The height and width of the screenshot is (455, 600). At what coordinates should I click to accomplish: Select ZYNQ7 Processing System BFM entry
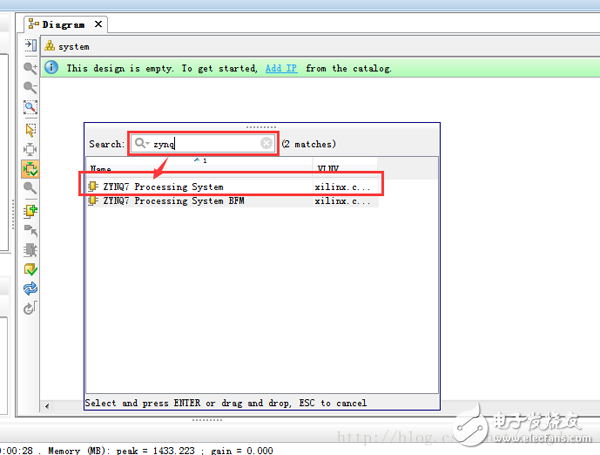tap(172, 200)
